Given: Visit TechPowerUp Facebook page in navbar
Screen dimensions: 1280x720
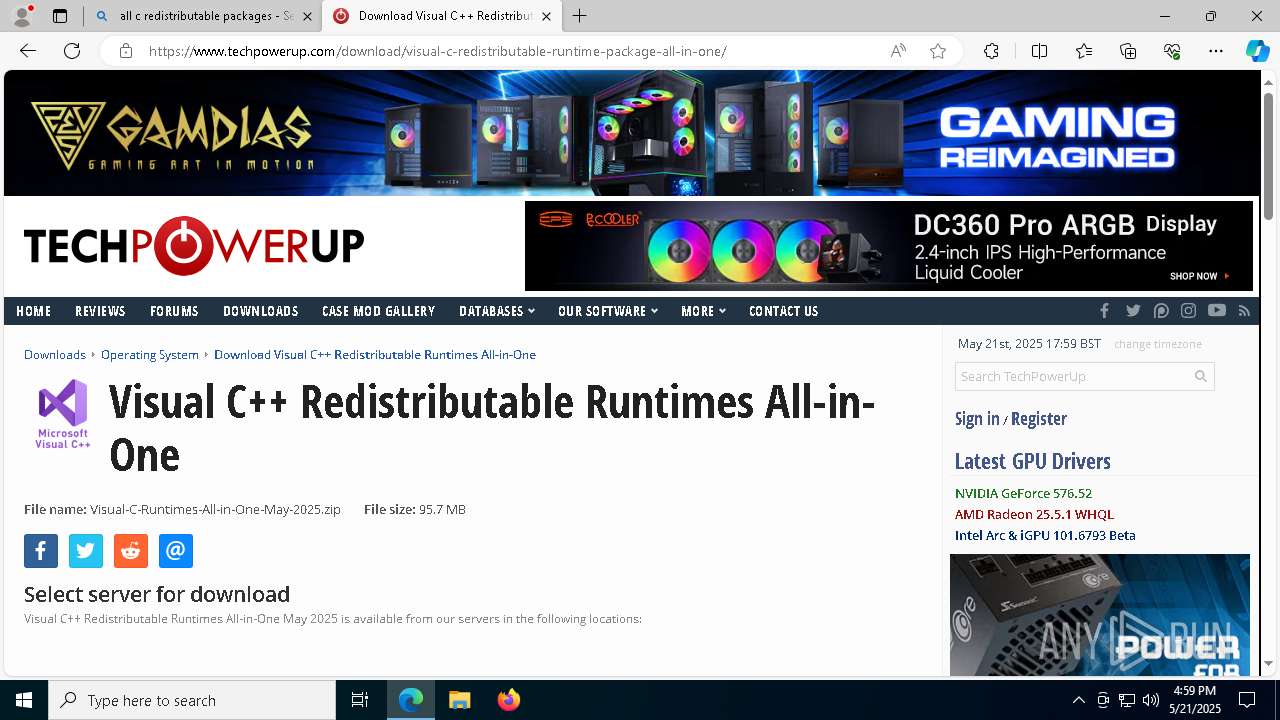Looking at the screenshot, I should (1104, 311).
